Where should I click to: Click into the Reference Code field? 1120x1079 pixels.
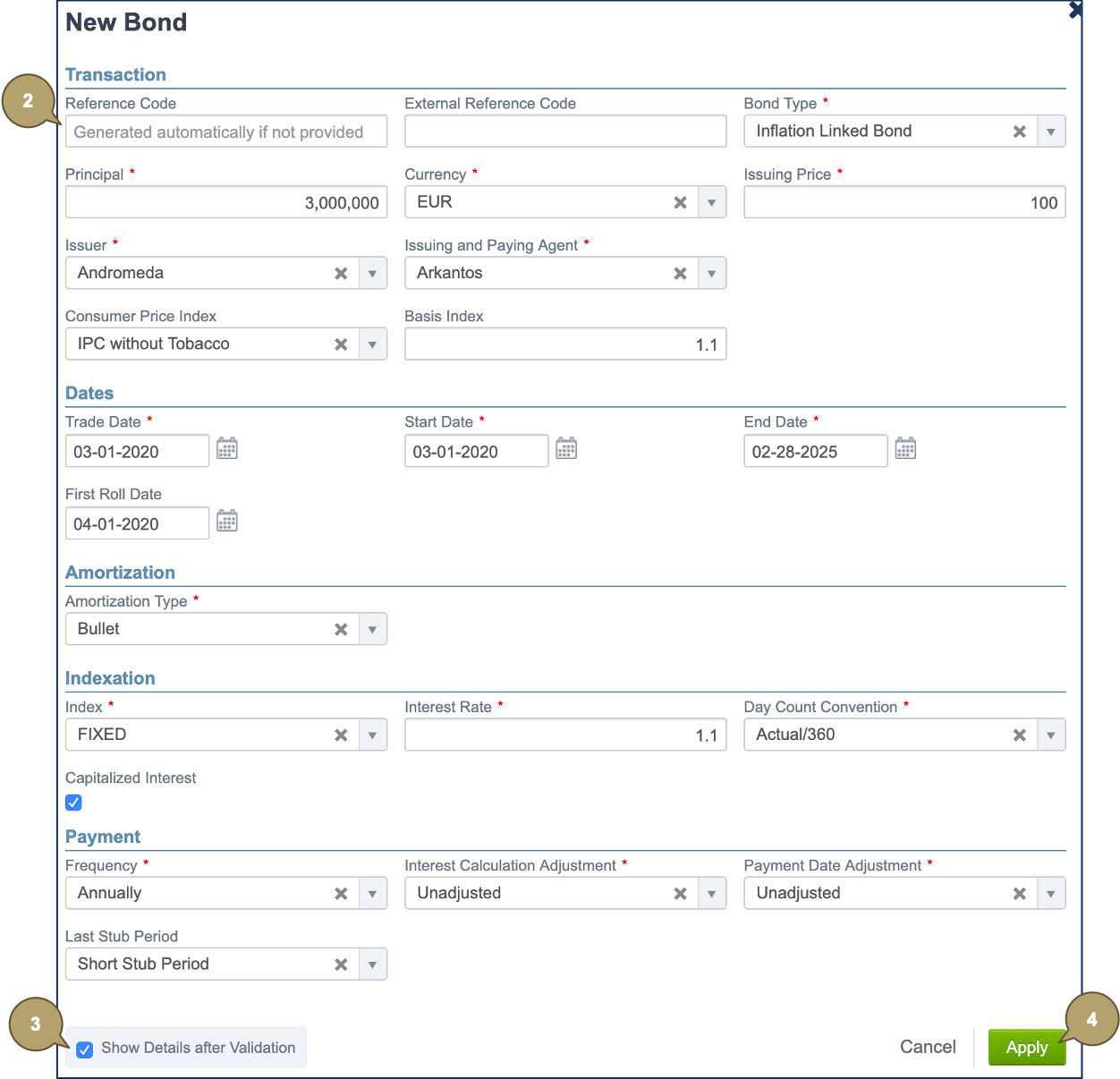pyautogui.click(x=225, y=132)
